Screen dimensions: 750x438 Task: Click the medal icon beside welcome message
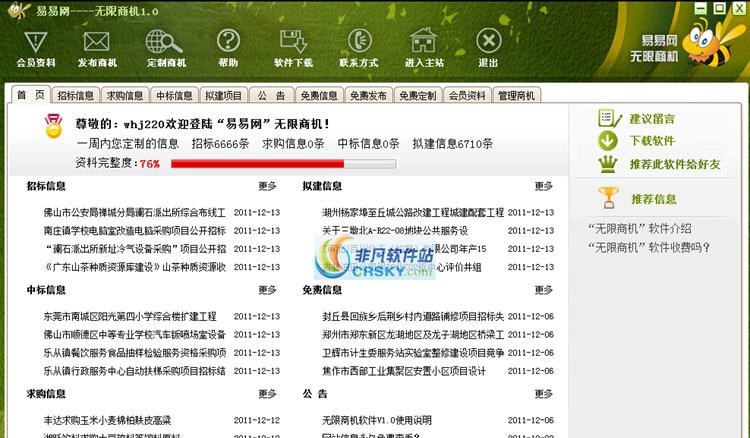[54, 126]
